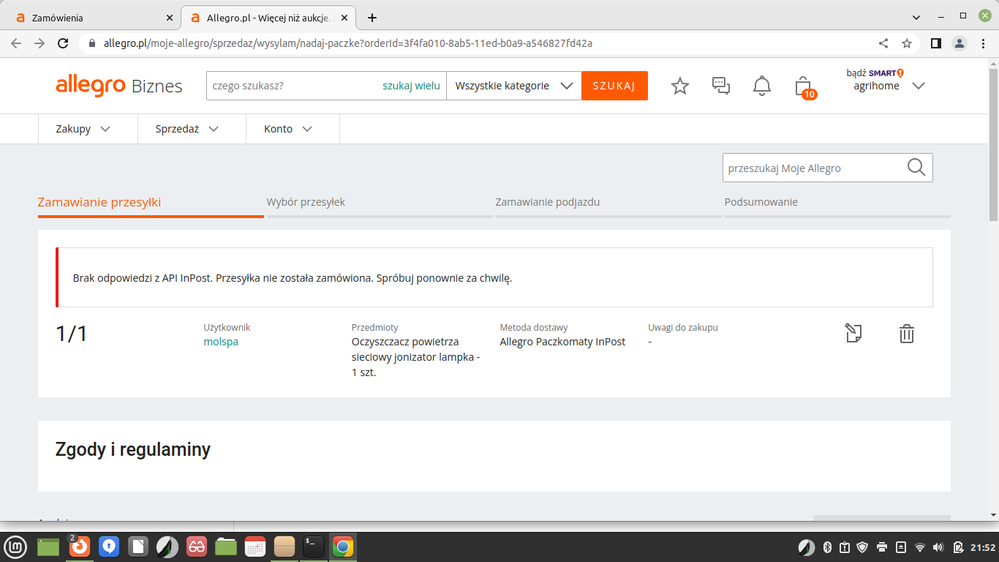Click the magnifier in Moje Allegro search
This screenshot has width=999, height=562.
916,168
